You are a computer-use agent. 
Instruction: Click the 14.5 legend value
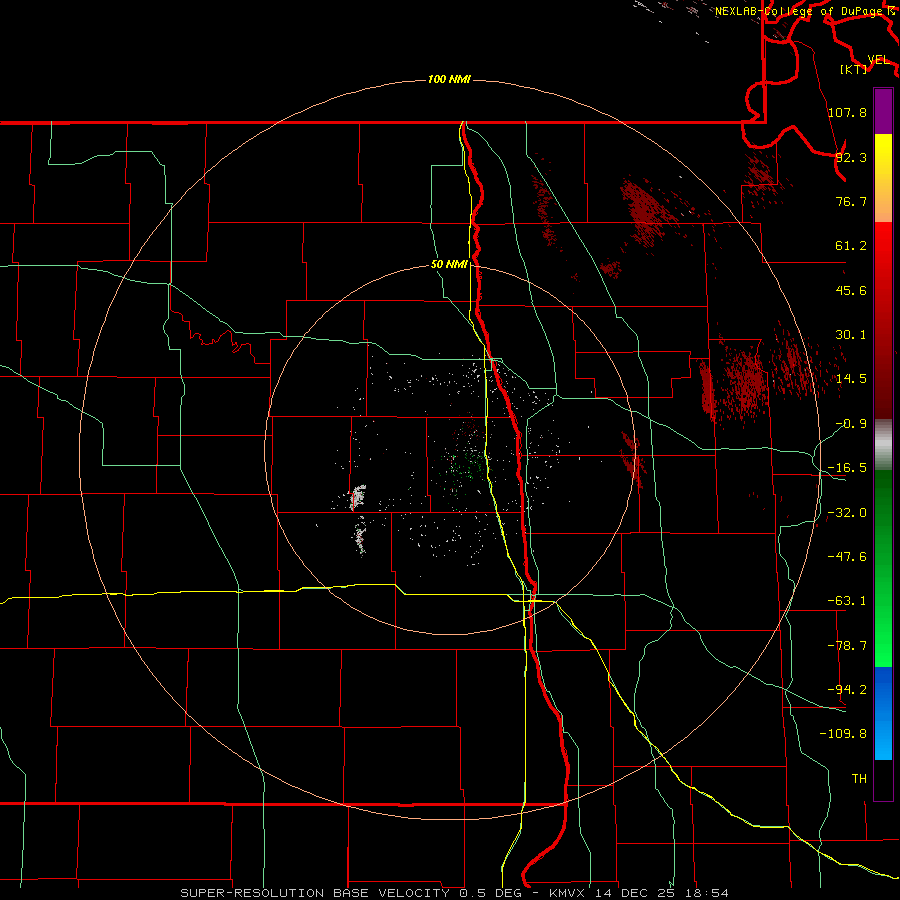(x=851, y=379)
